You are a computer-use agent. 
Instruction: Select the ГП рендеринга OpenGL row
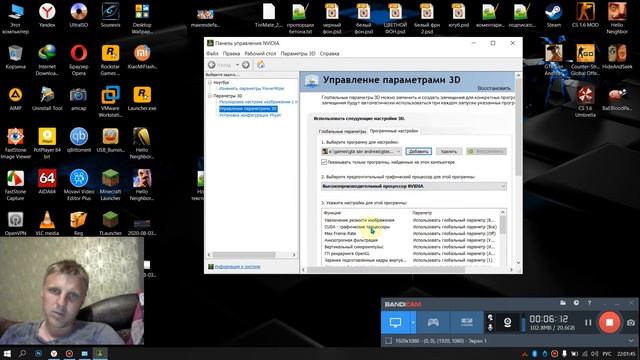tap(410, 253)
